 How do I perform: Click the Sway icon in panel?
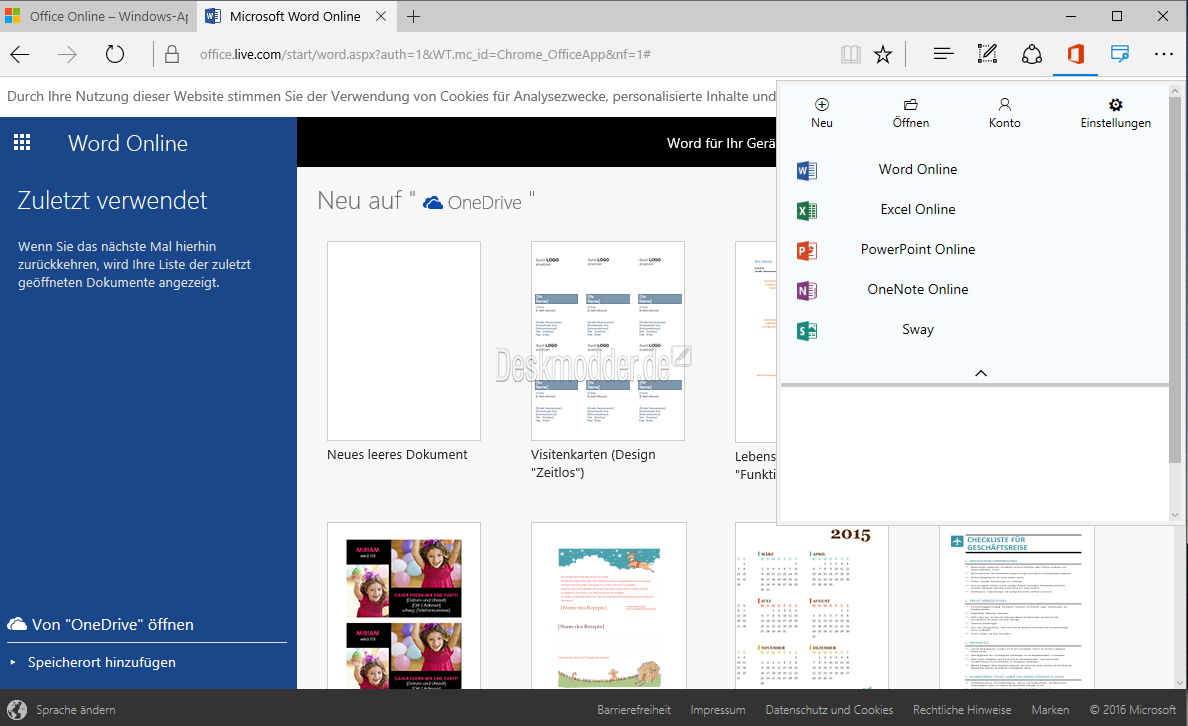pyautogui.click(x=807, y=331)
